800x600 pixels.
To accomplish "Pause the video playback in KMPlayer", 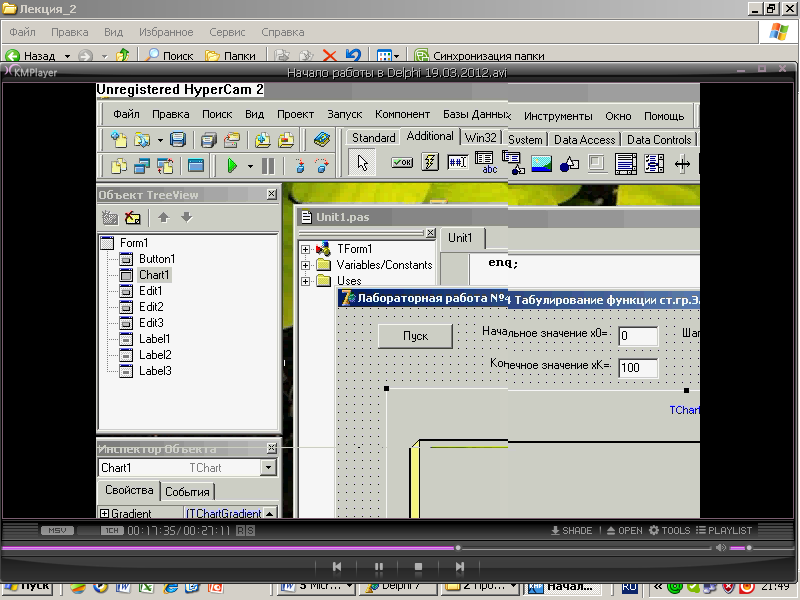I will click(x=379, y=567).
